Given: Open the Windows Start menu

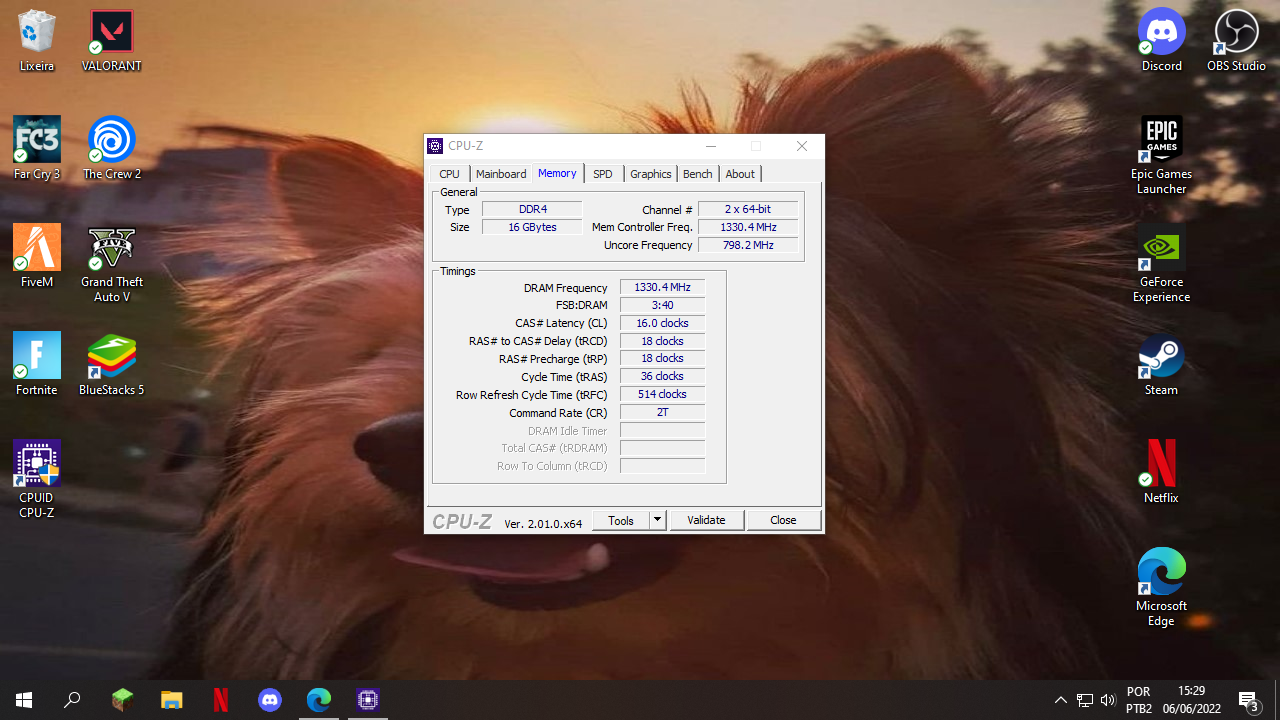Looking at the screenshot, I should [x=24, y=700].
